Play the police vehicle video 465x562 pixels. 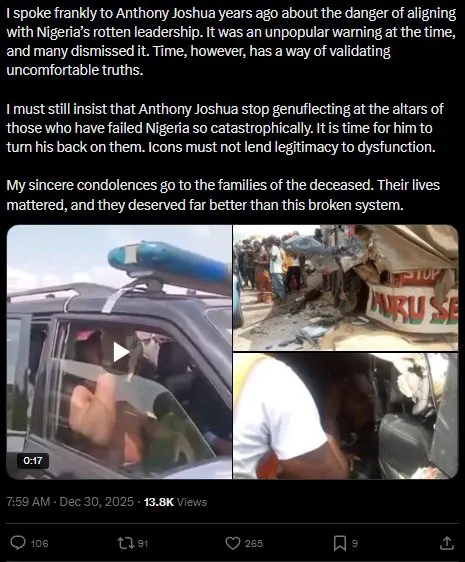pyautogui.click(x=121, y=352)
